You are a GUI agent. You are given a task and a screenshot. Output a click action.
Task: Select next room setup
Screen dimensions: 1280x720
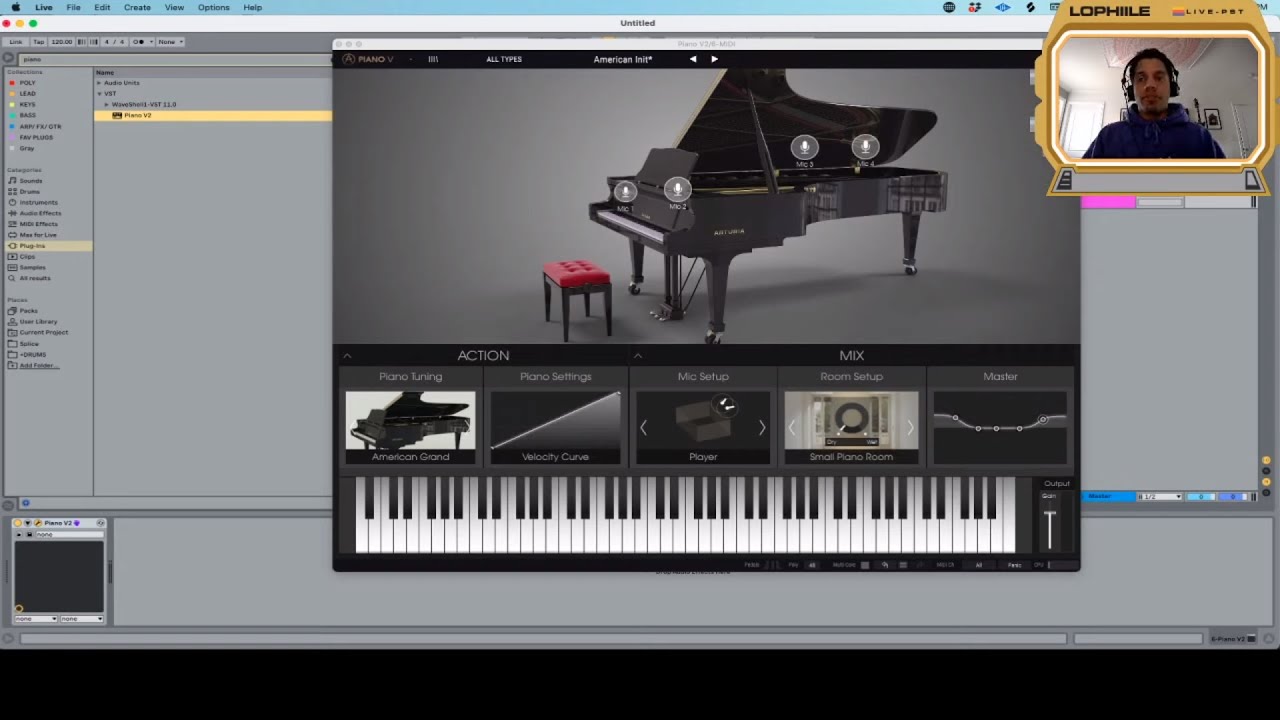click(910, 428)
